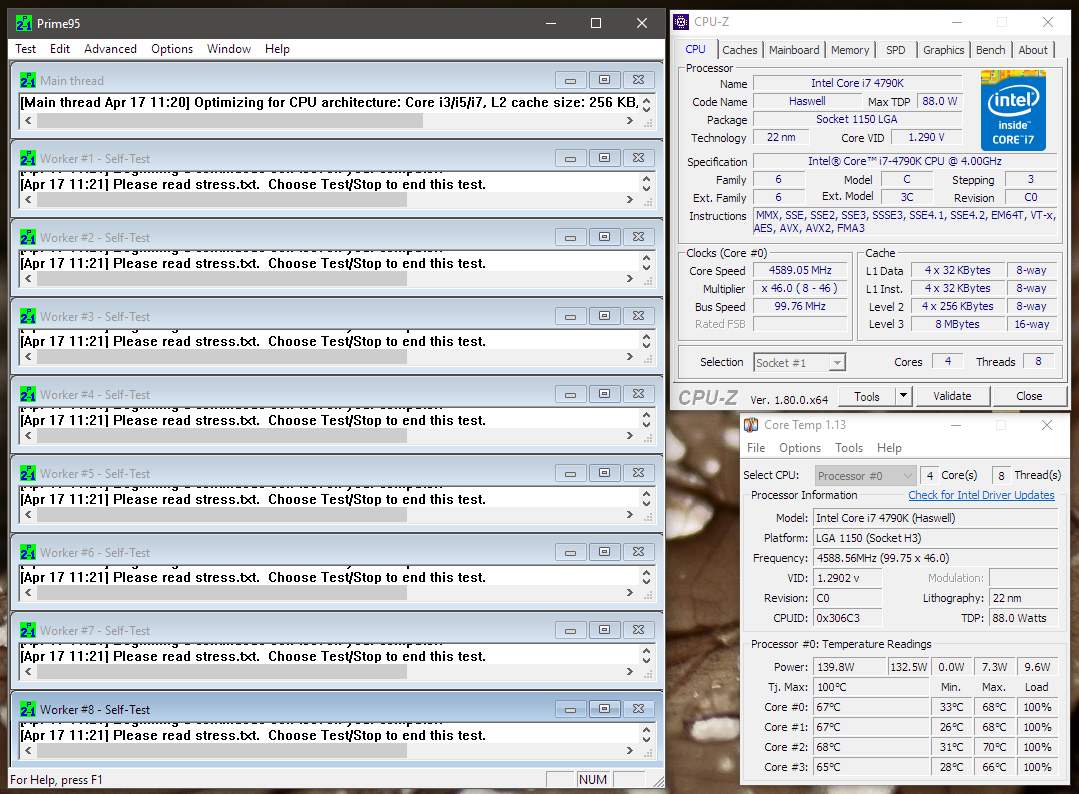Switch to the Memory tab in CPU-Z
1079x794 pixels.
coord(850,50)
